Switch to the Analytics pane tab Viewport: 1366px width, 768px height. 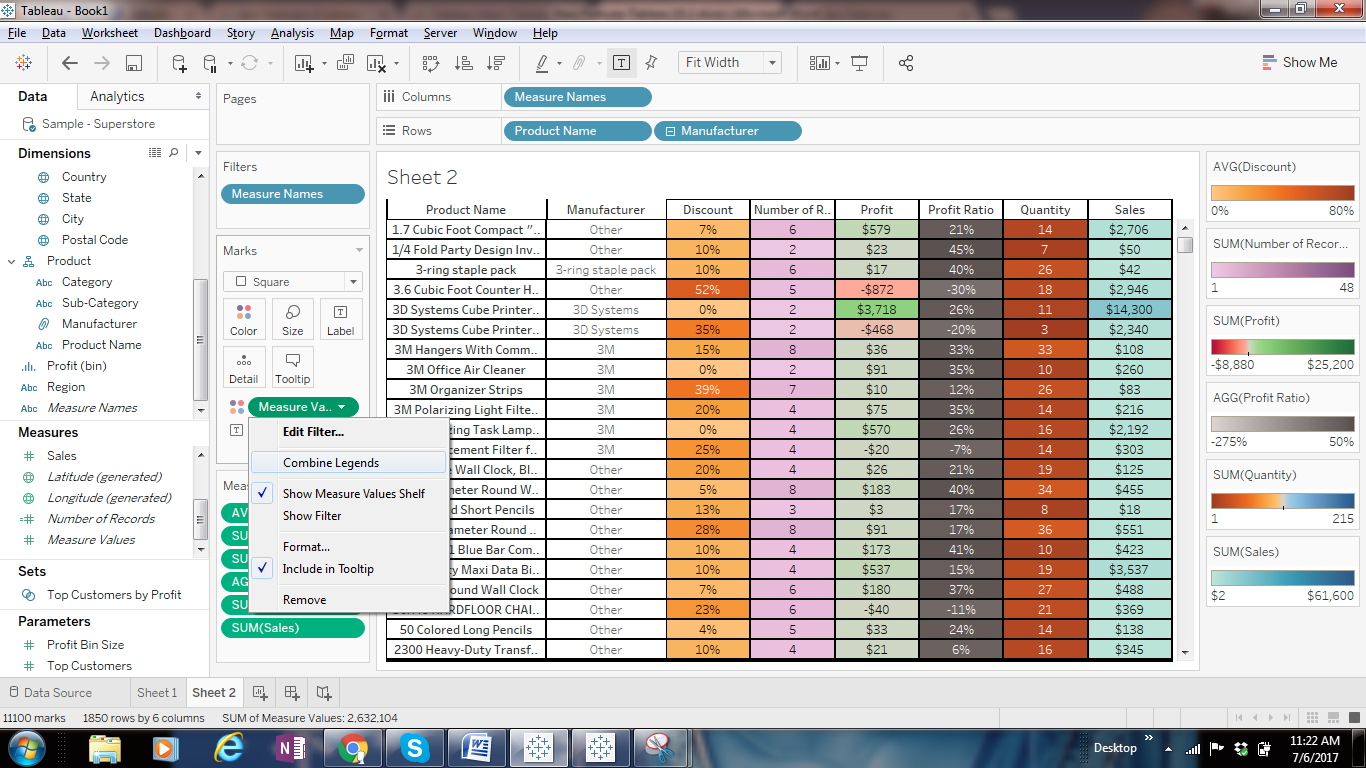[x=117, y=96]
